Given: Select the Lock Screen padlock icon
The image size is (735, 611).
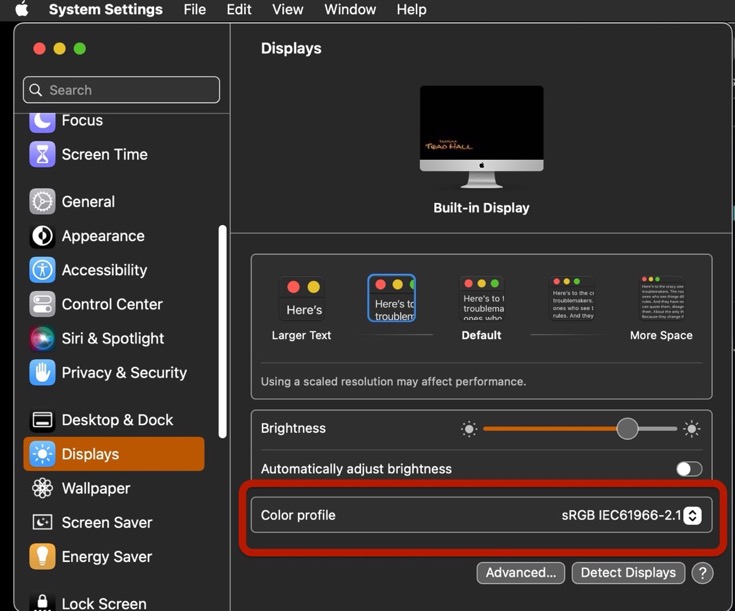Looking at the screenshot, I should click(x=42, y=601).
